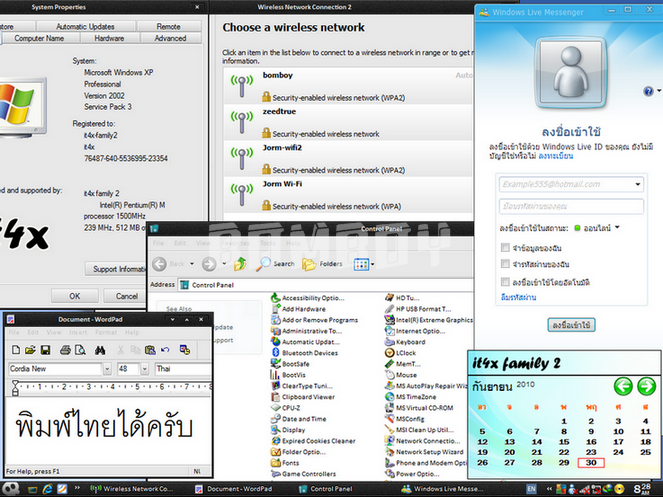Switch to Remote tab in System Properties
This screenshot has width=663, height=497.
point(169,26)
